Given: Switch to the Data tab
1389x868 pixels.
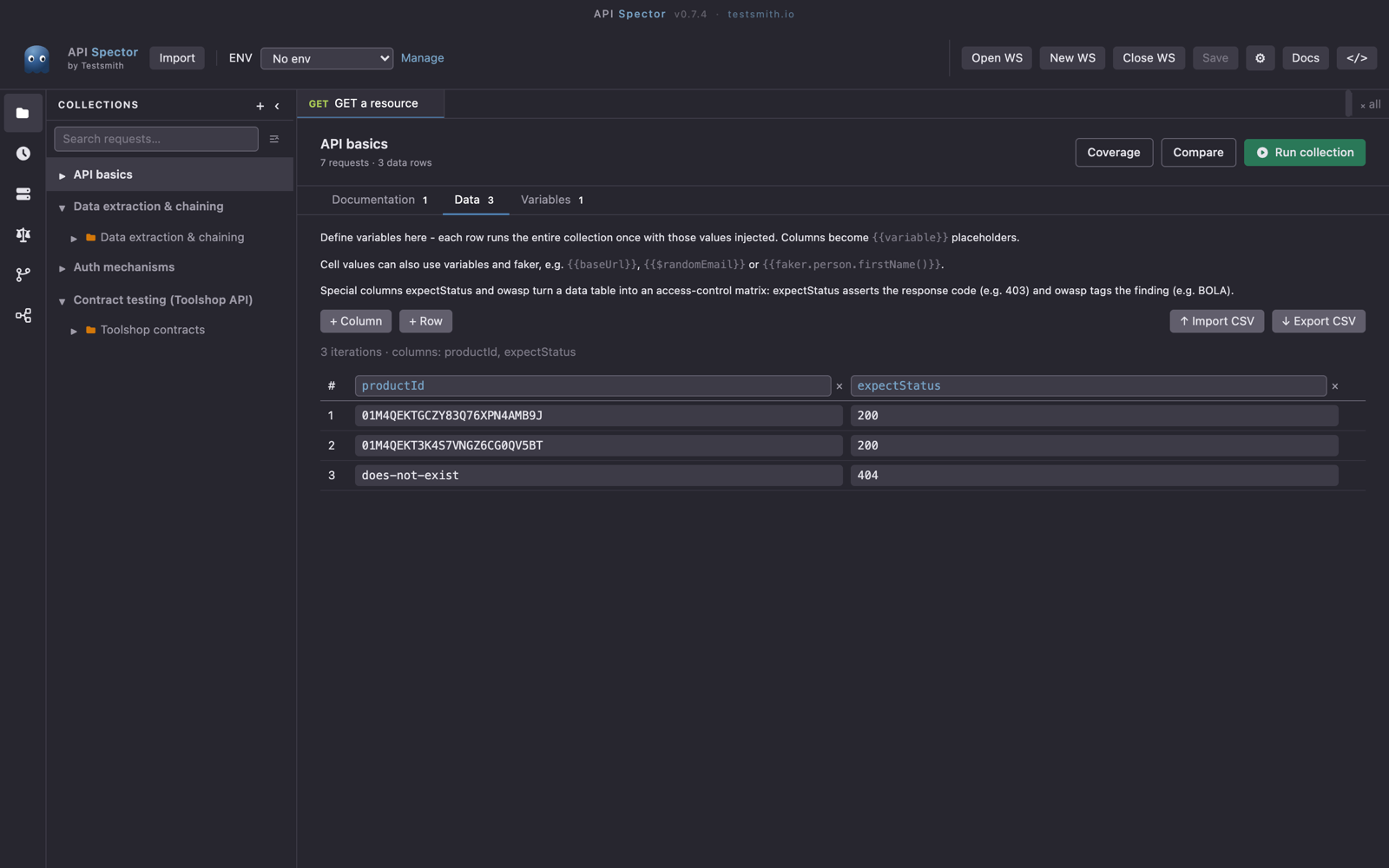Looking at the screenshot, I should [x=475, y=200].
